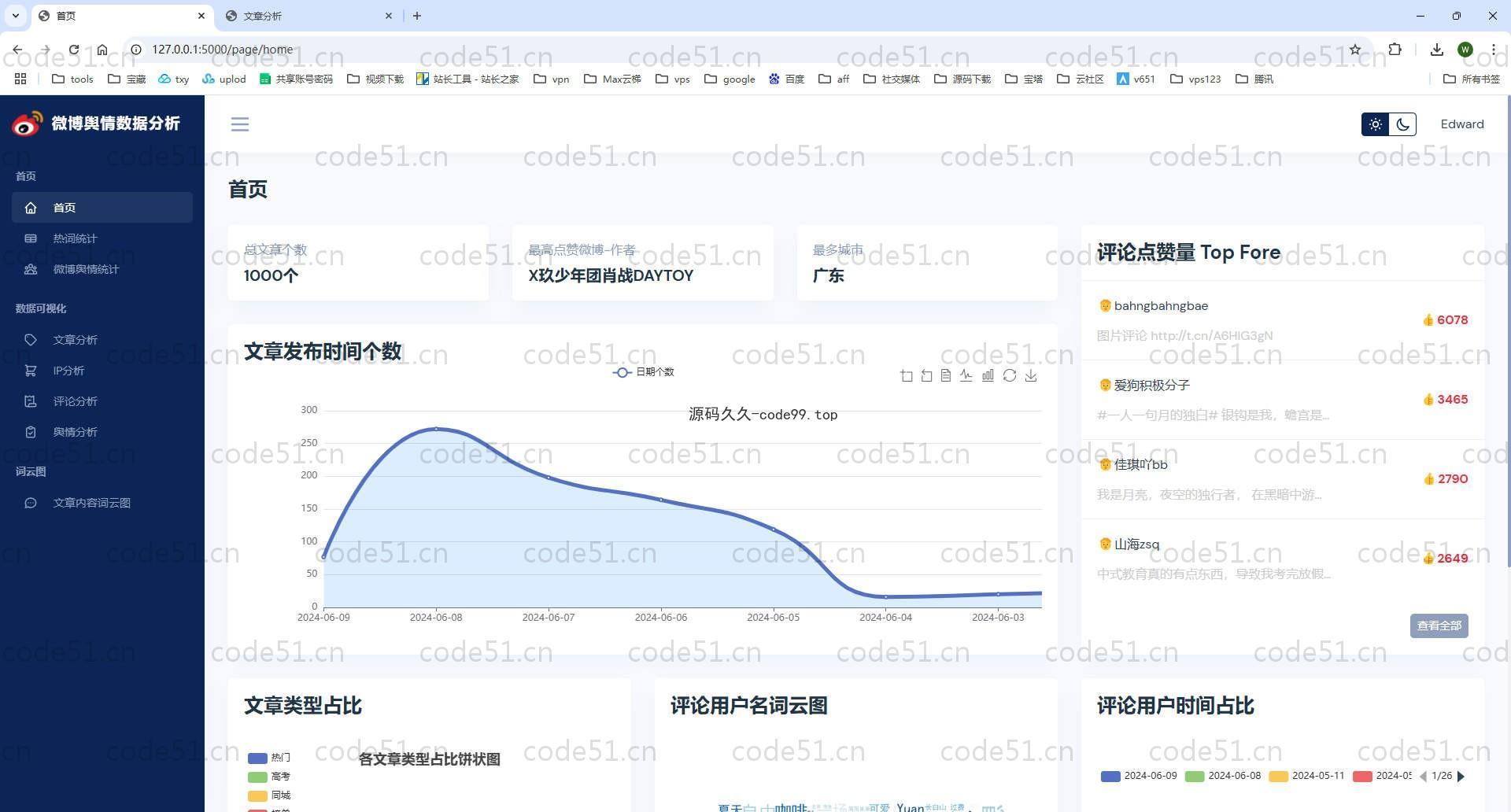
Task: Toggle the 同城 pie legend item
Action: click(x=269, y=795)
